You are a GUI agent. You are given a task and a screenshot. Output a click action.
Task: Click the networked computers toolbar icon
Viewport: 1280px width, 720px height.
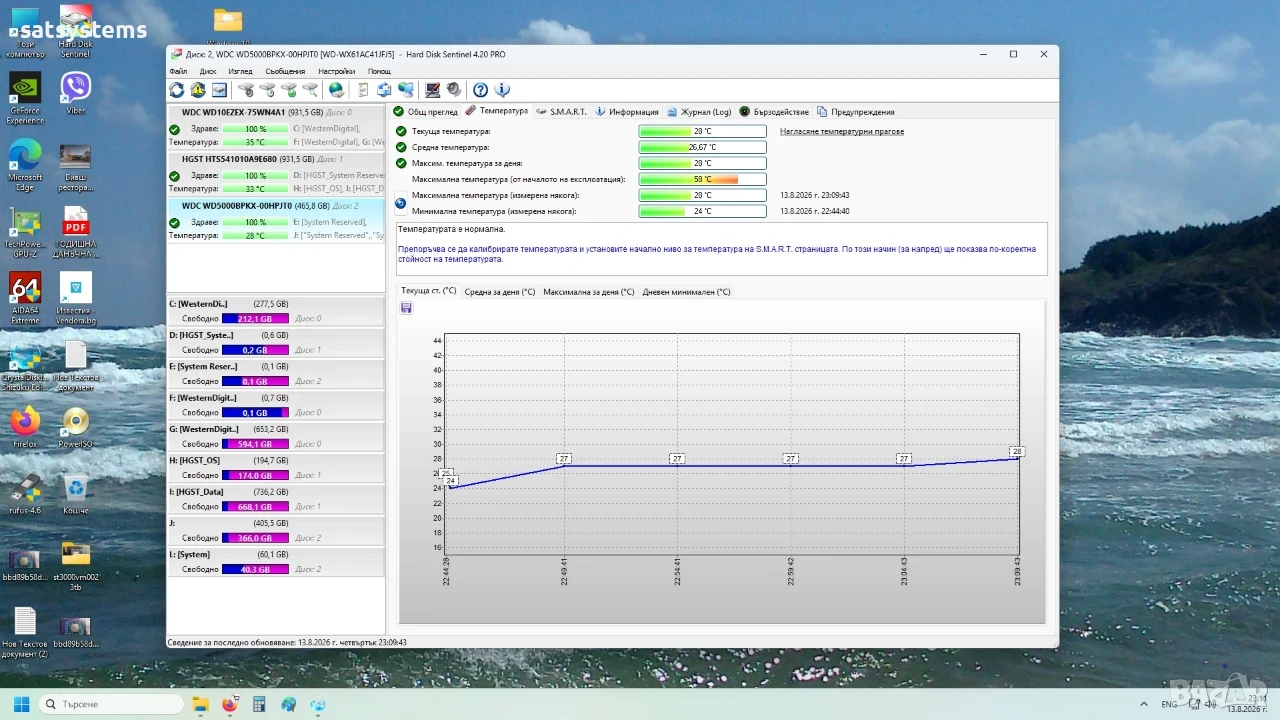point(405,90)
